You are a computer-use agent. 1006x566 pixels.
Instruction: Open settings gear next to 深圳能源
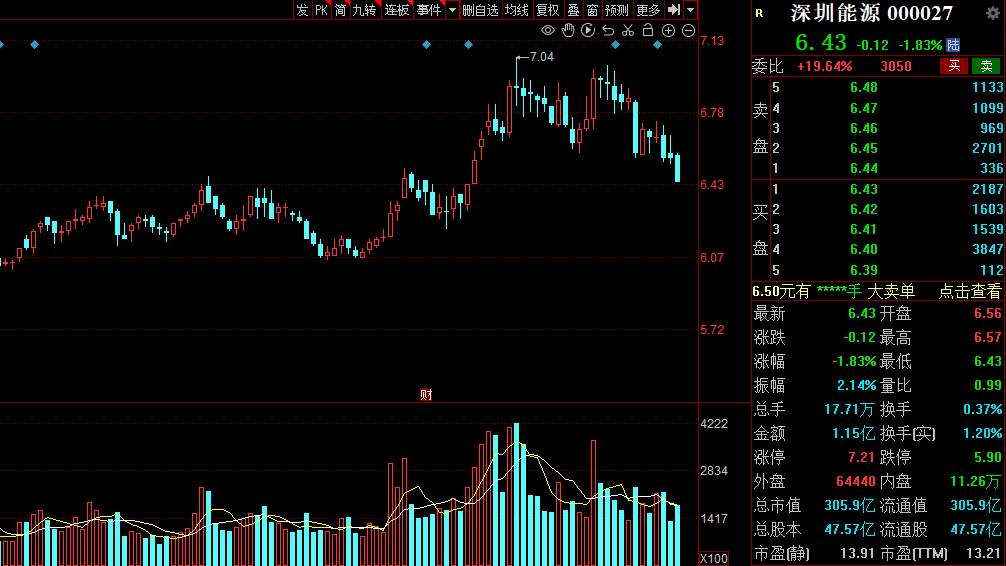tap(993, 13)
